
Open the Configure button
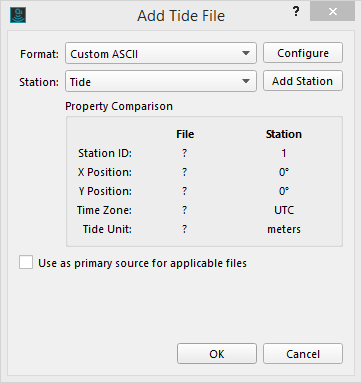pyautogui.click(x=303, y=53)
